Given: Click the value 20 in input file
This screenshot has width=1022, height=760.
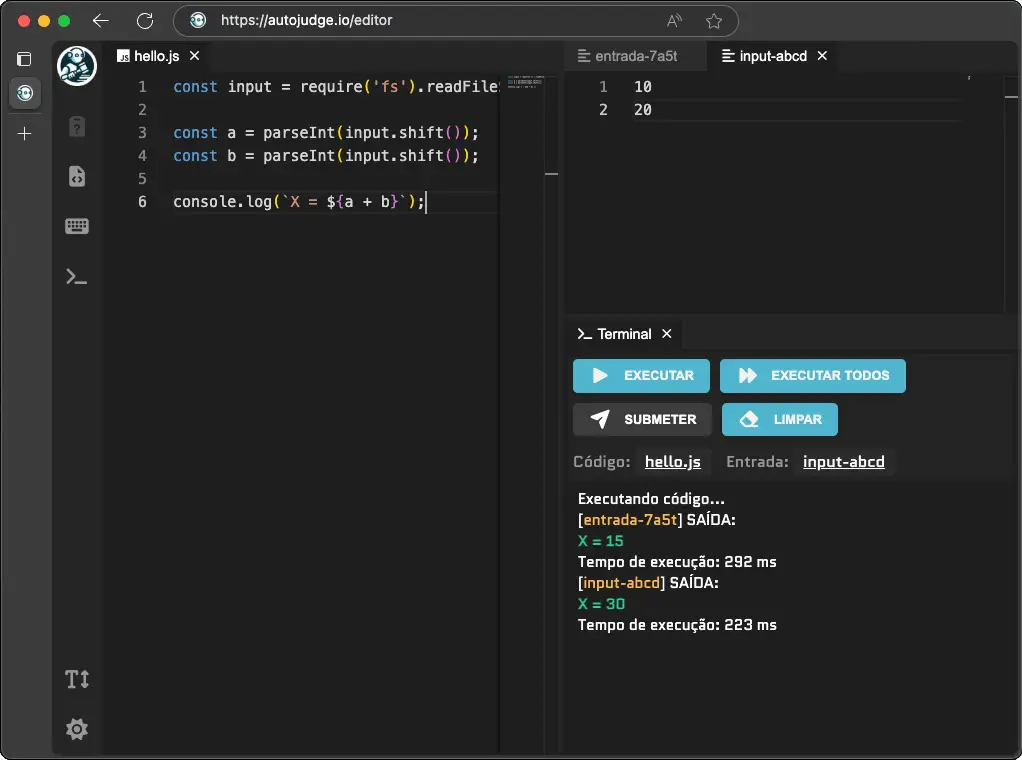Looking at the screenshot, I should click(643, 110).
